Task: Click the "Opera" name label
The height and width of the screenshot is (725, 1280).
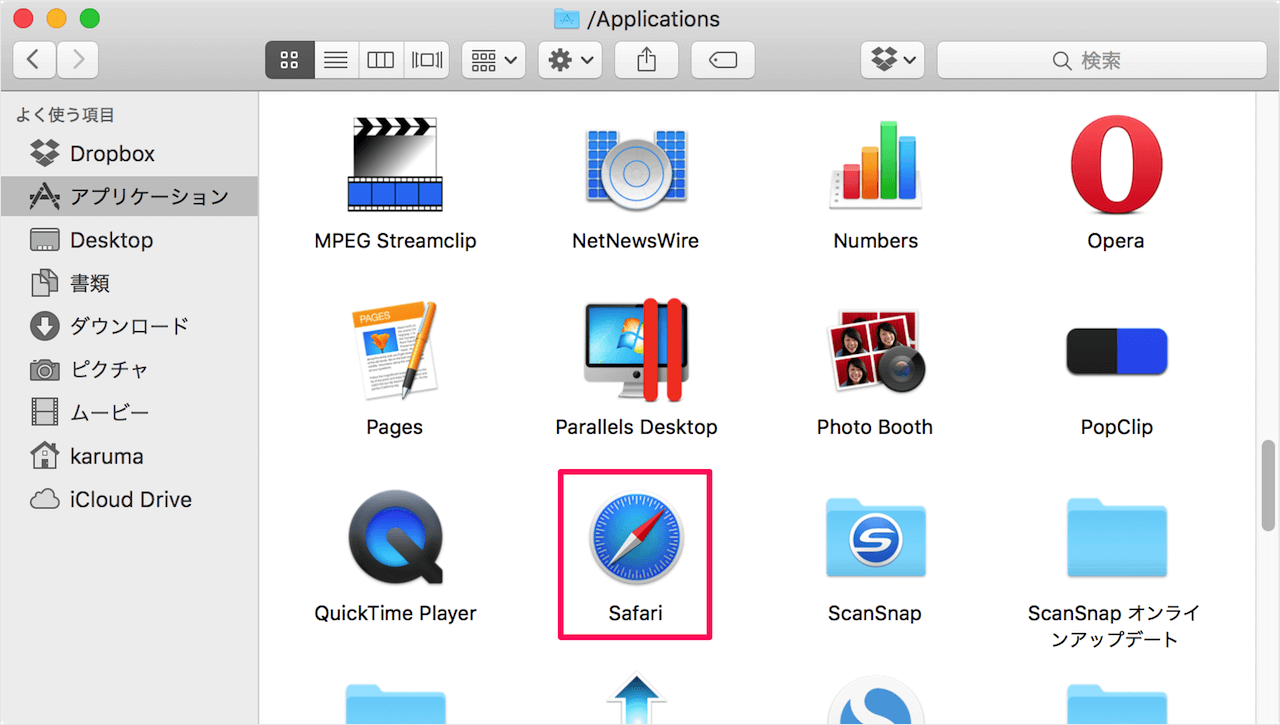Action: [x=1116, y=241]
